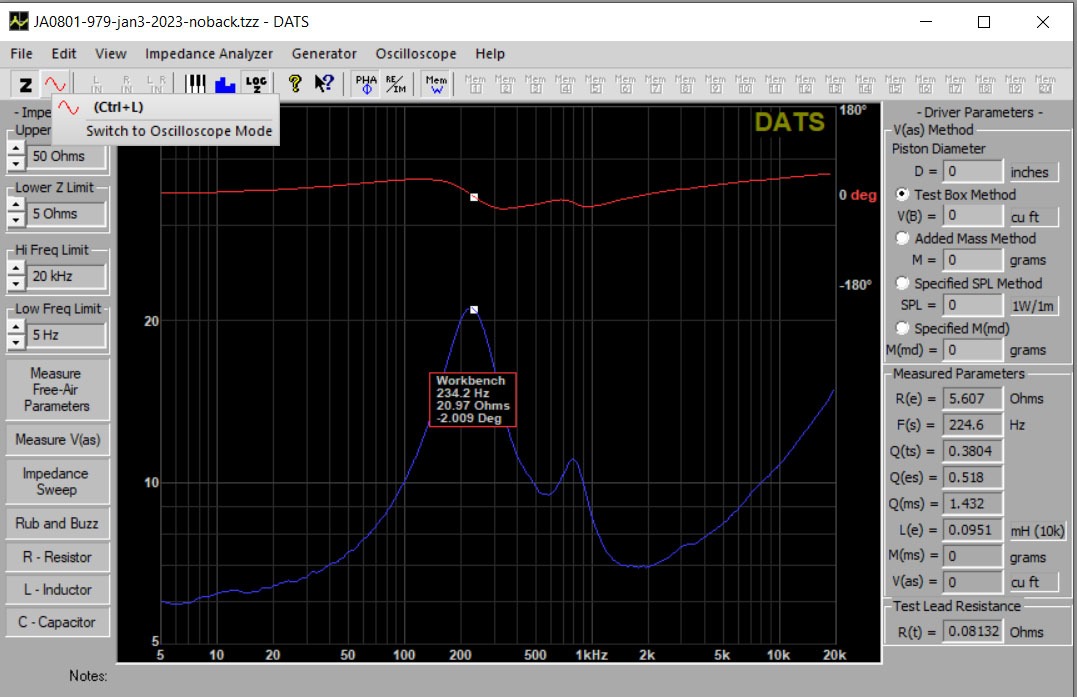Select the Mem 5 memory slot icon

tap(595, 84)
